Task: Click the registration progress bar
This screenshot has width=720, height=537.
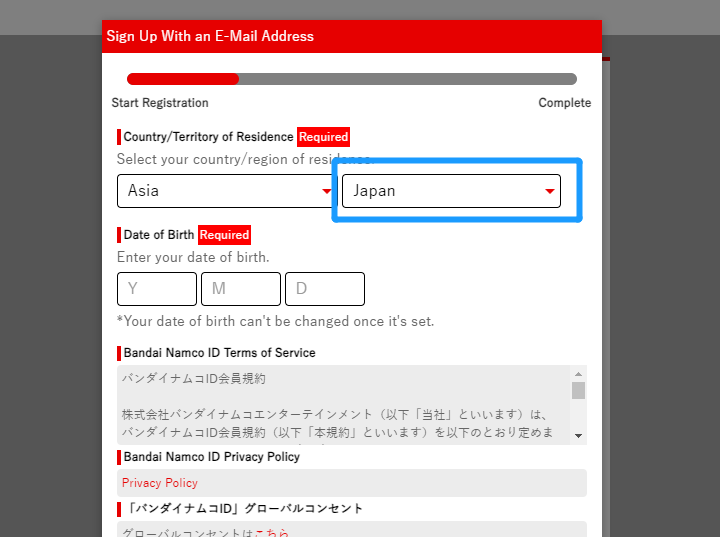Action: pos(352,79)
